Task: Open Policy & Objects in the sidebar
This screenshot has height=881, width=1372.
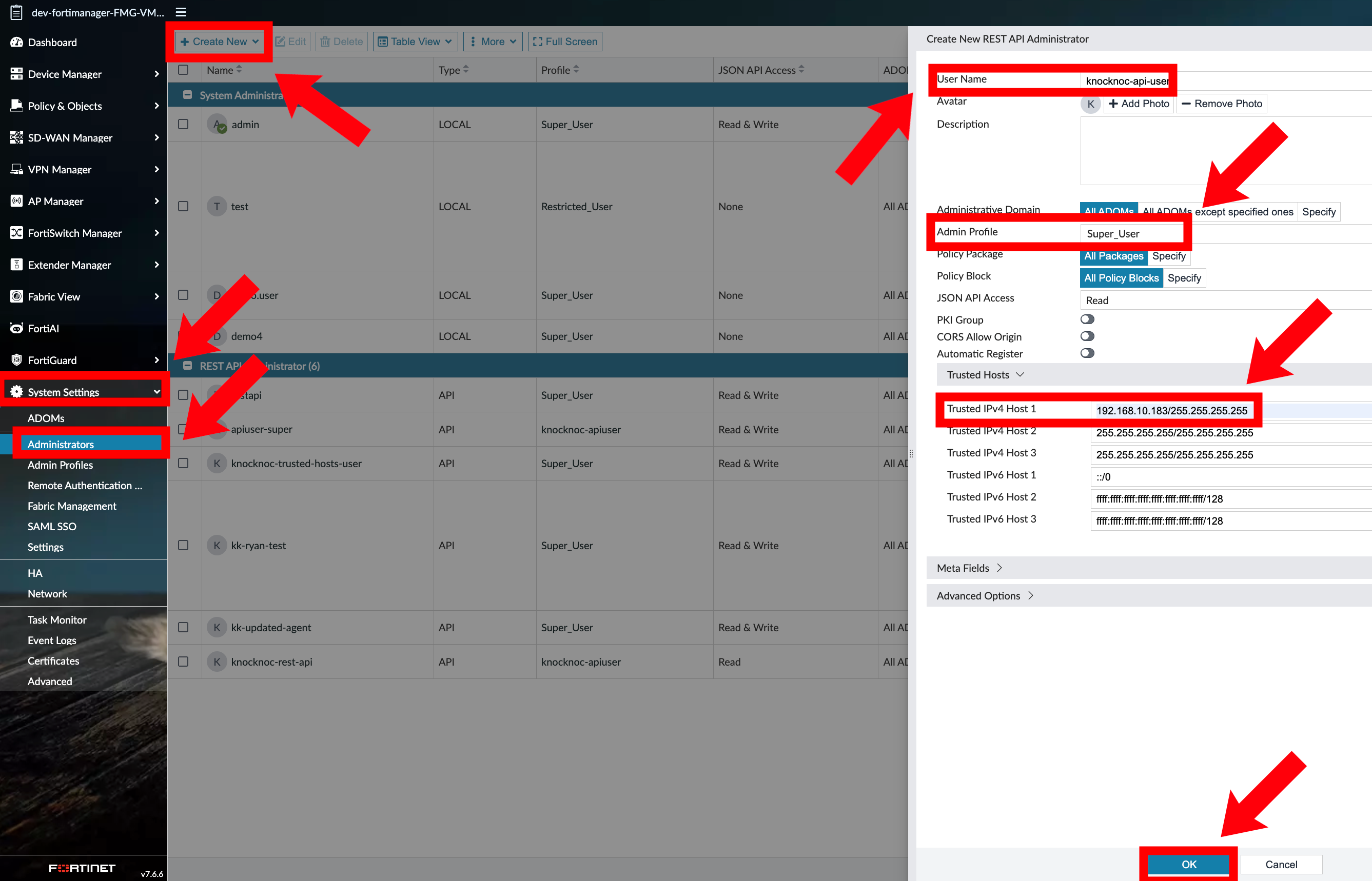Action: (x=64, y=106)
